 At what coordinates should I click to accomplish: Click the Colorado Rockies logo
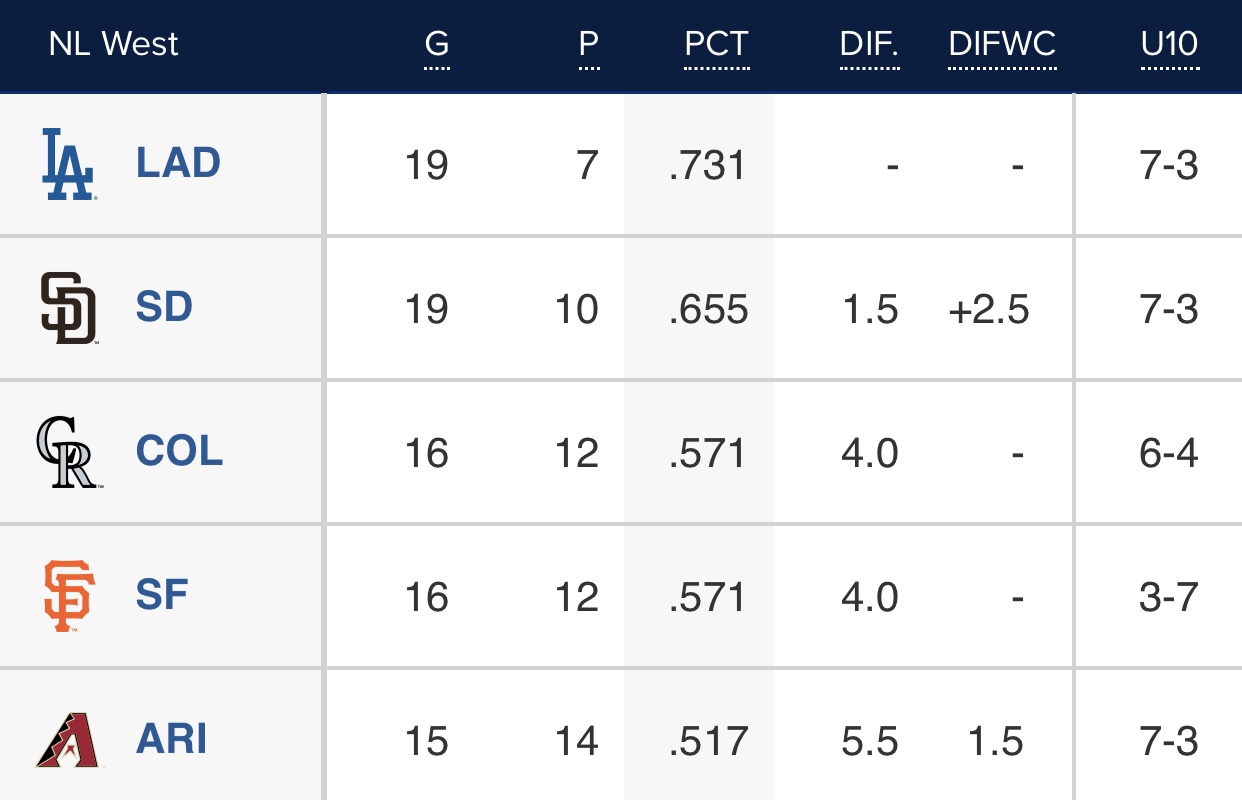click(x=68, y=453)
